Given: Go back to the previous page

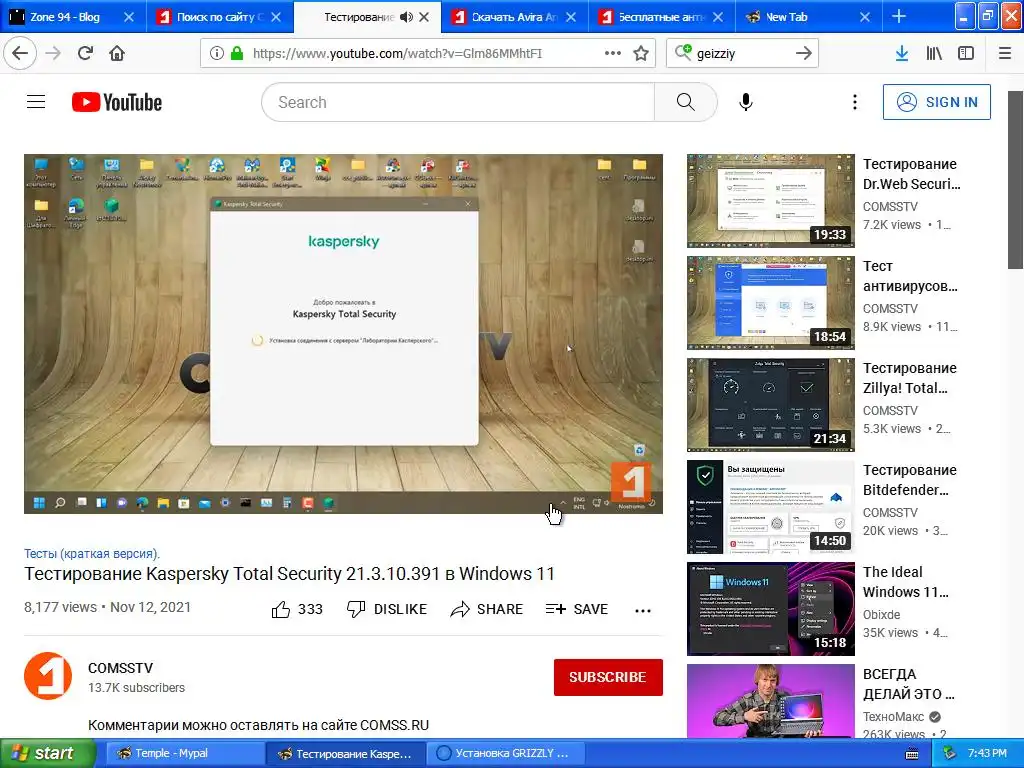Looking at the screenshot, I should click(20, 54).
